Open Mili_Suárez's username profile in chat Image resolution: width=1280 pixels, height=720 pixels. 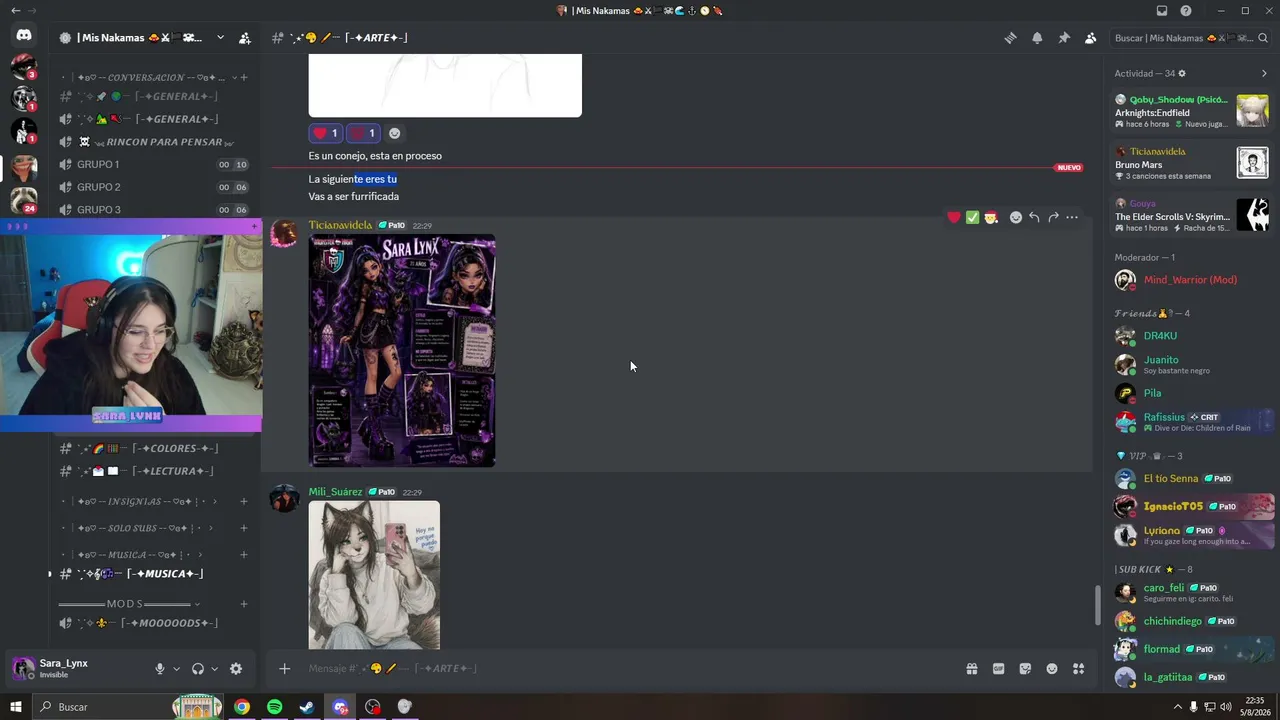(x=336, y=492)
